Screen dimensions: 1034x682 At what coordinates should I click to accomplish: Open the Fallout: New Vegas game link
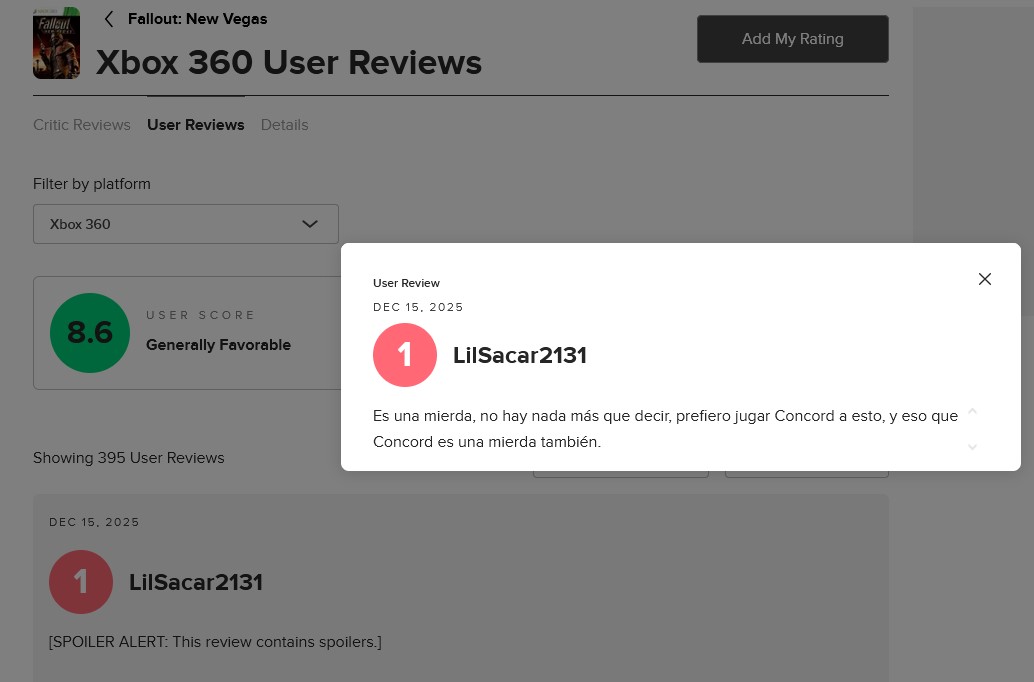coord(197,19)
